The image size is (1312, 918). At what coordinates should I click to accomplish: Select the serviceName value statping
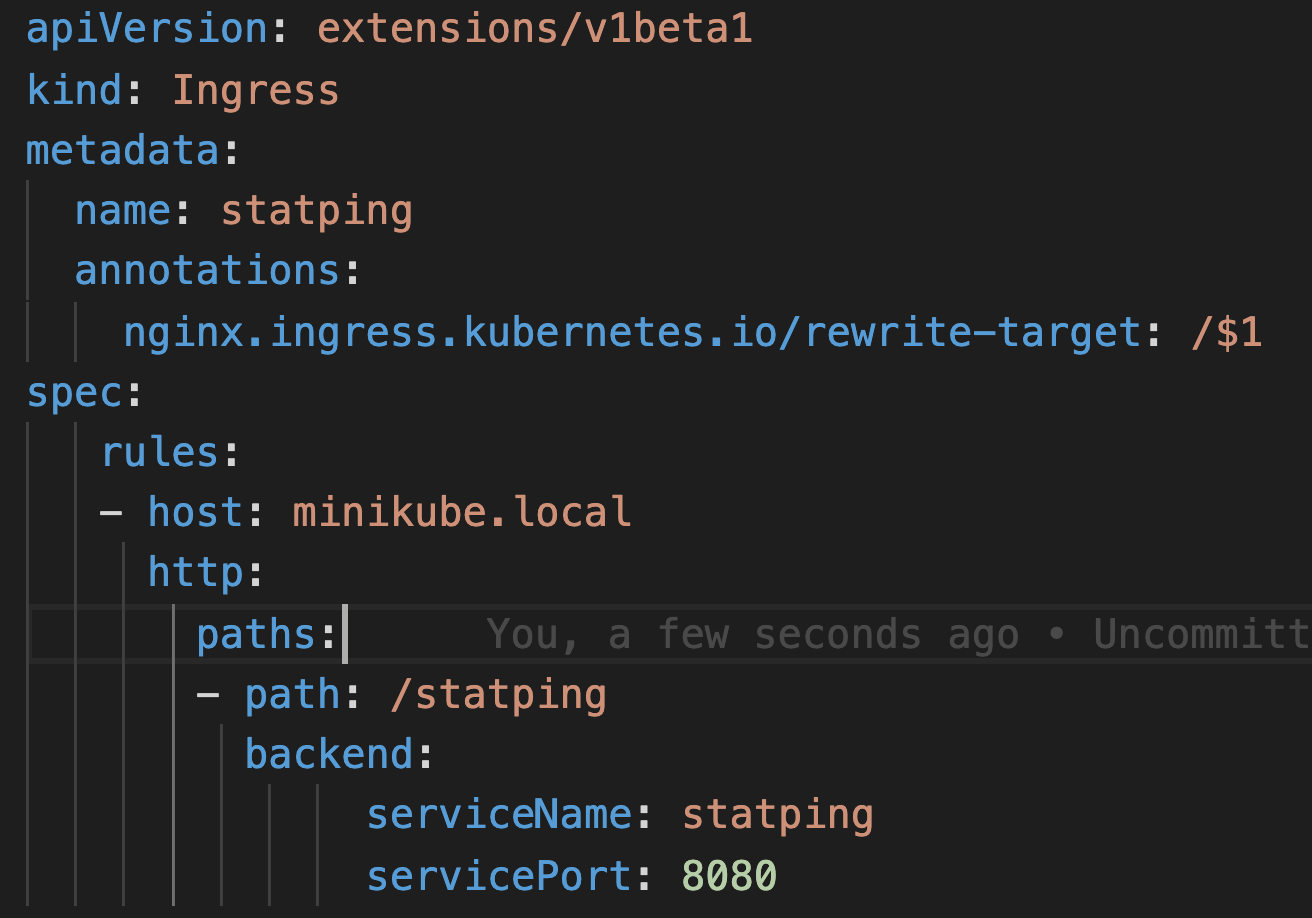point(778,814)
